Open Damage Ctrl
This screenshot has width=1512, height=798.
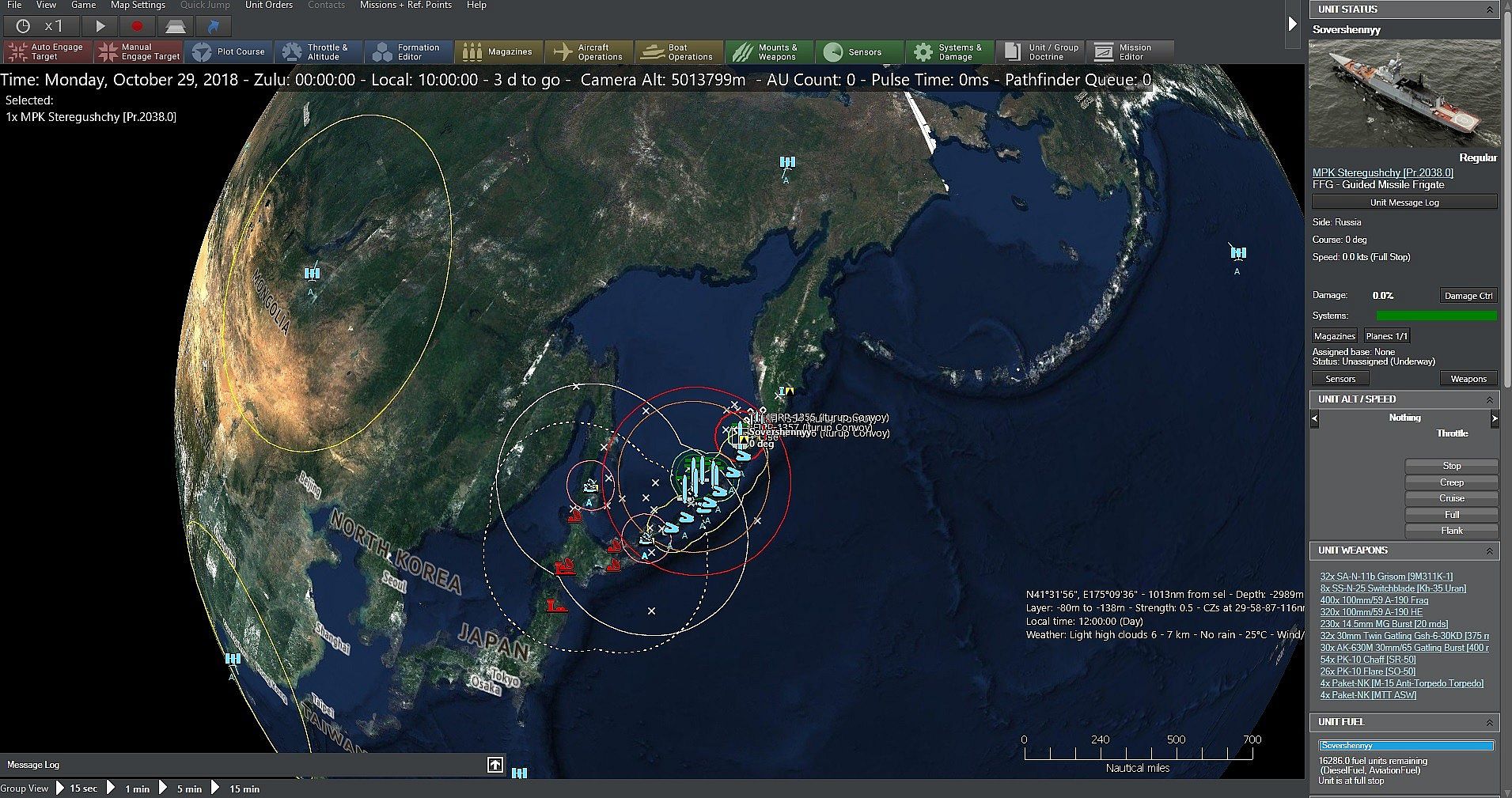pos(1468,296)
